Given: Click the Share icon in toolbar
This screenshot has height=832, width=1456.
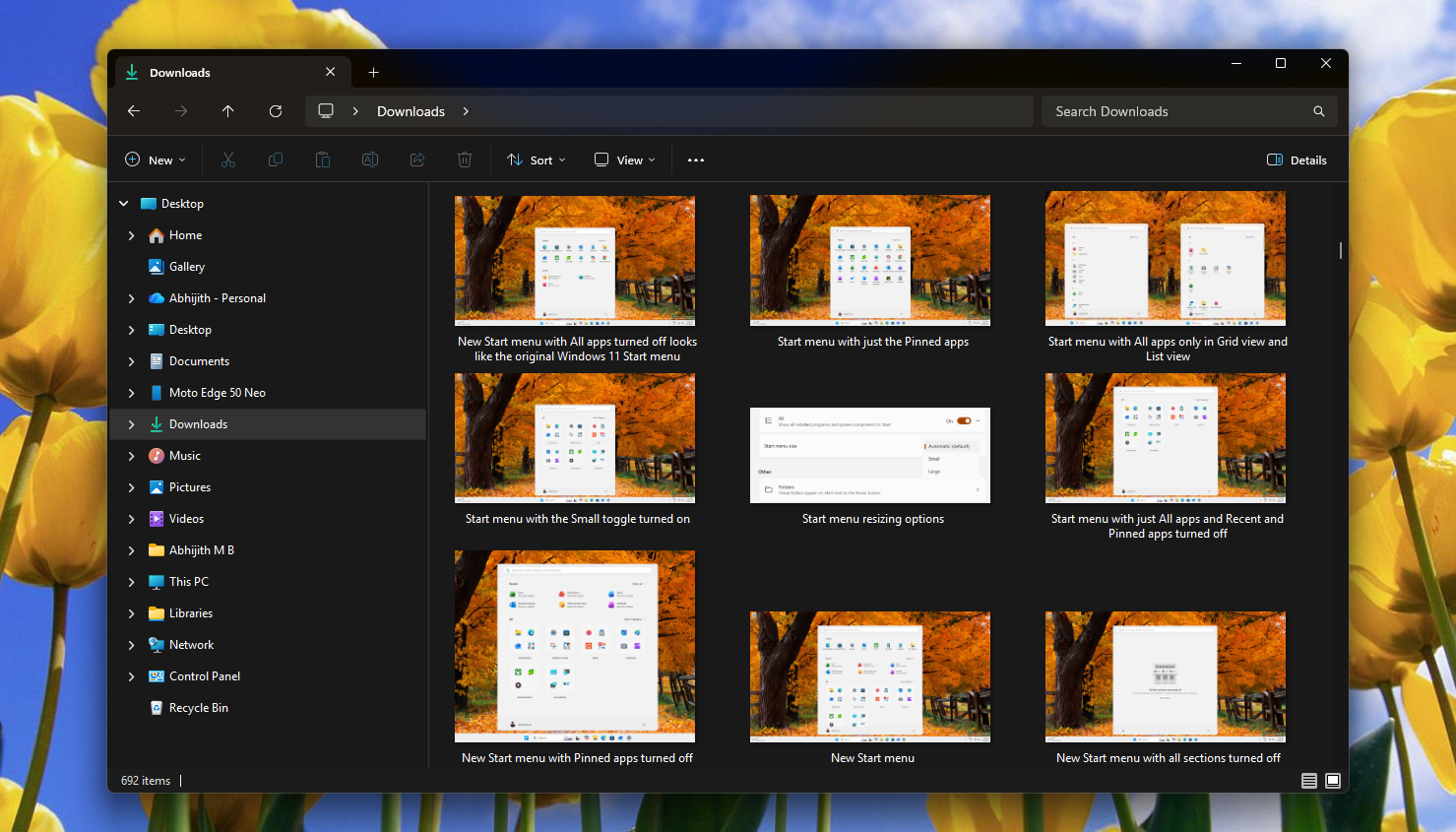Looking at the screenshot, I should [417, 160].
